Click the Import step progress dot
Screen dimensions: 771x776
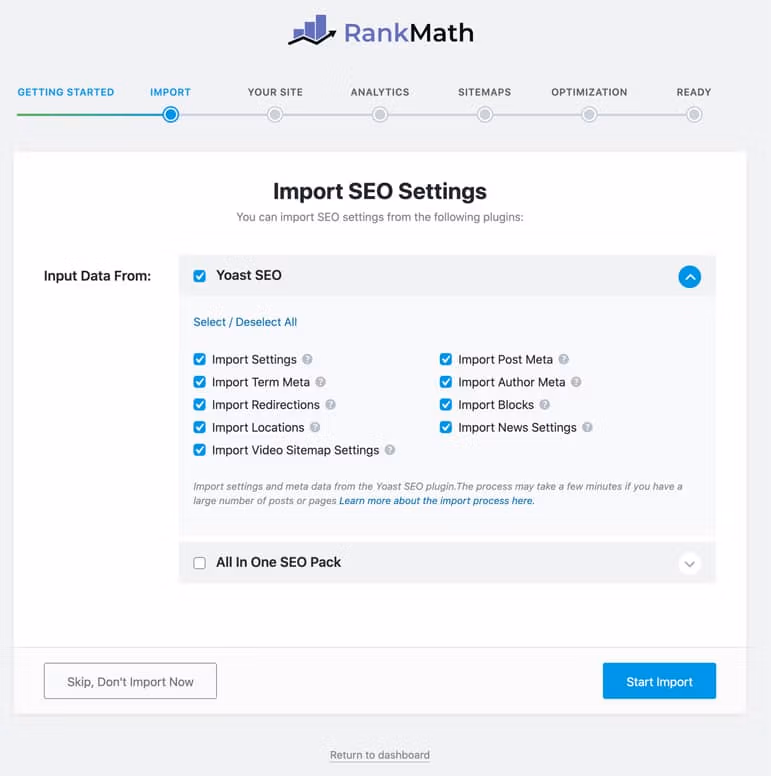[x=171, y=115]
